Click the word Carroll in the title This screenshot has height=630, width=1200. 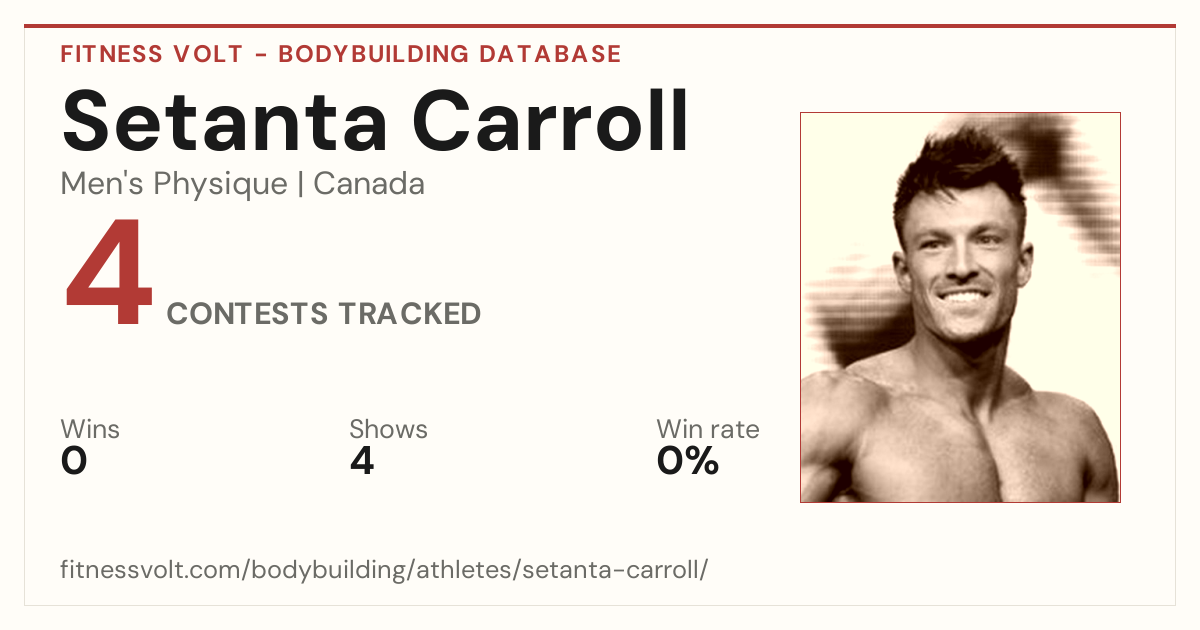tap(551, 122)
